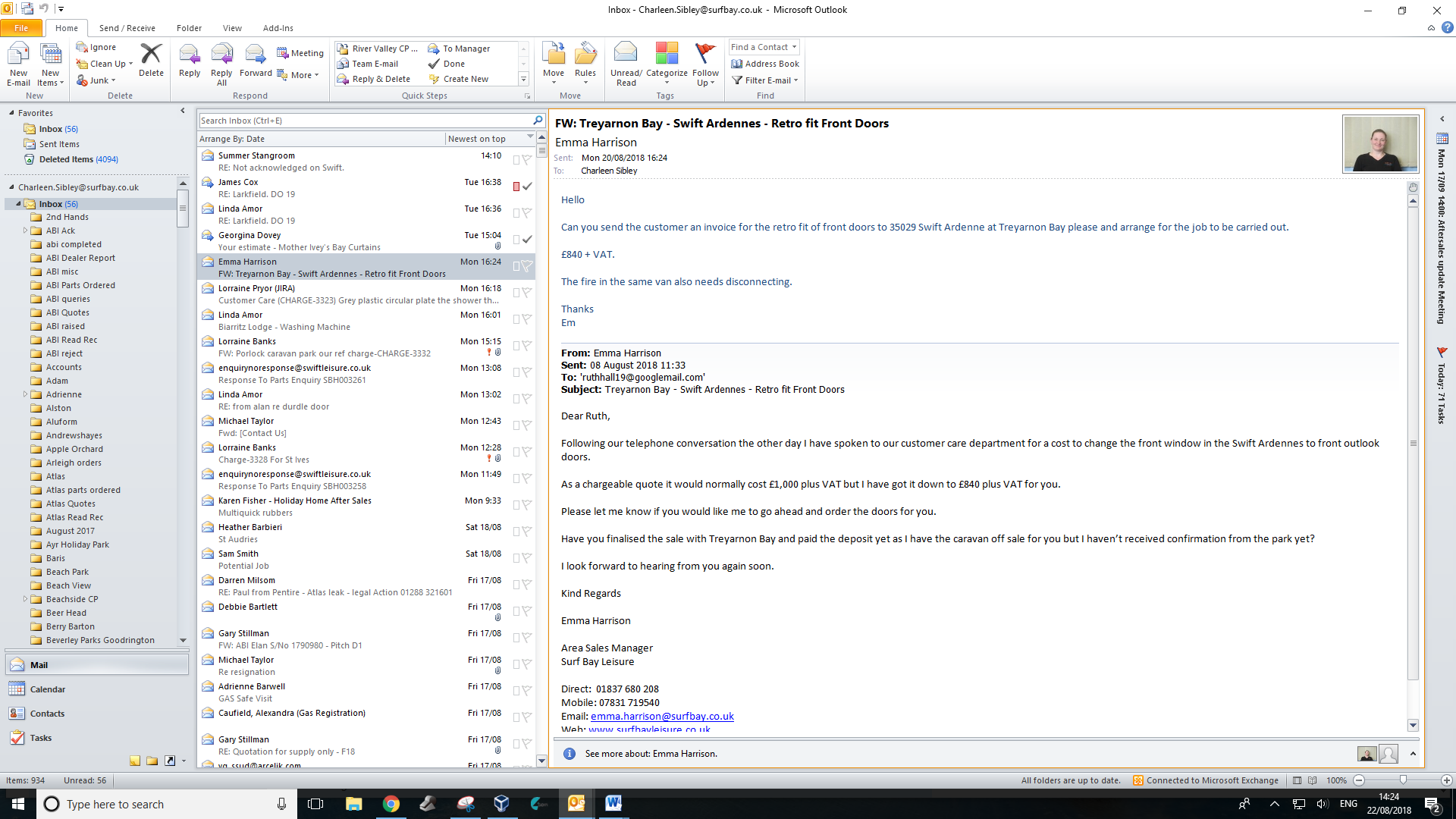
Task: Open the Send / Receive tab
Action: (x=127, y=28)
